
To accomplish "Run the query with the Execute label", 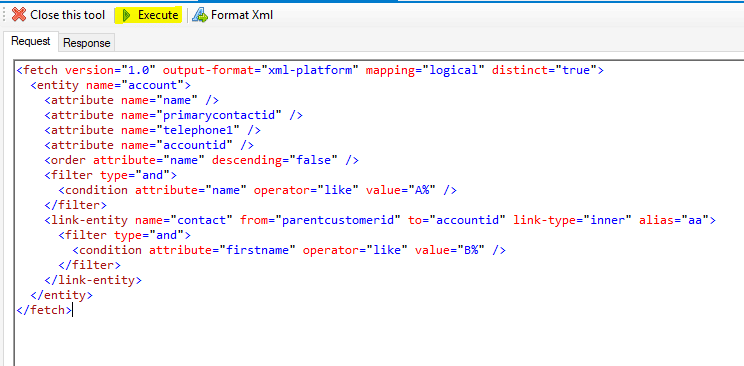I will pos(158,15).
